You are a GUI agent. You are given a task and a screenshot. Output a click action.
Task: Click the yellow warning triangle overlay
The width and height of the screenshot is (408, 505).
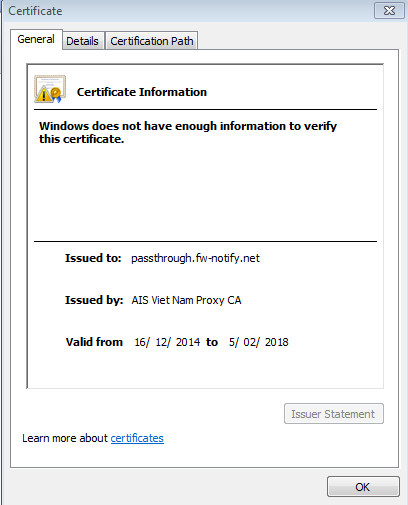(x=43, y=94)
